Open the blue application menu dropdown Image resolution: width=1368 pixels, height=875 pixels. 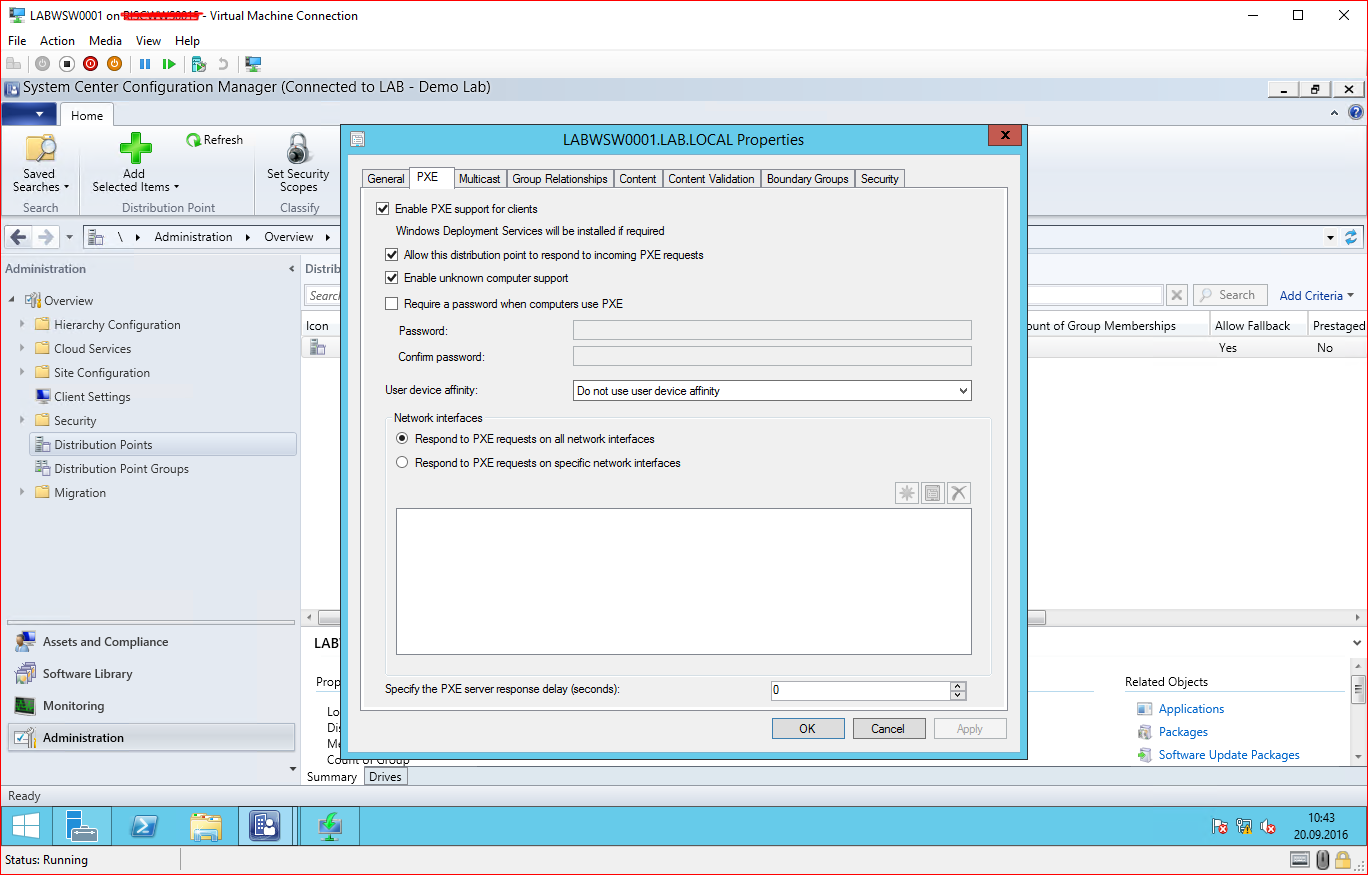28,114
